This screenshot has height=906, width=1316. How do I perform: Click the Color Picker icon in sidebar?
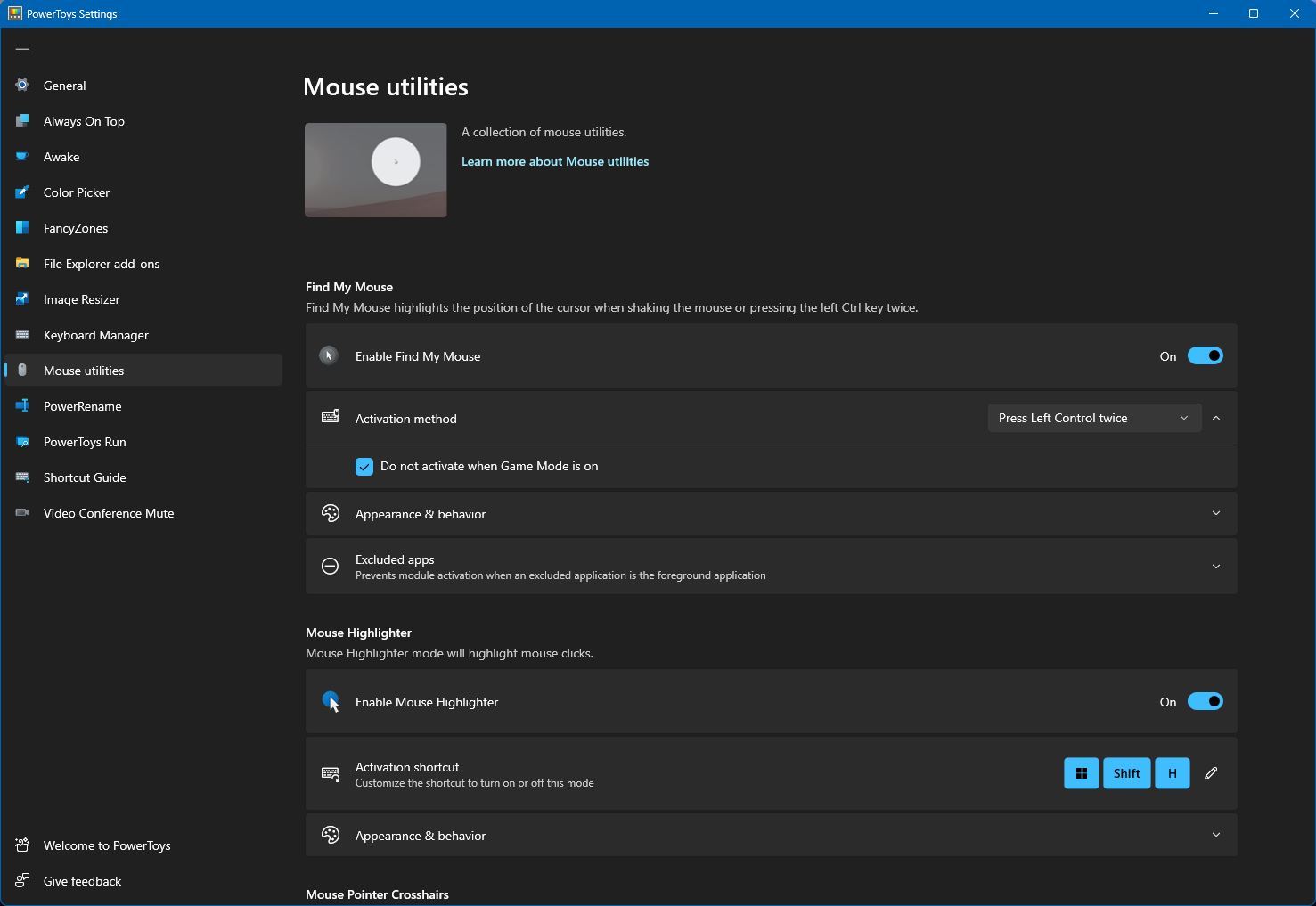(x=22, y=192)
